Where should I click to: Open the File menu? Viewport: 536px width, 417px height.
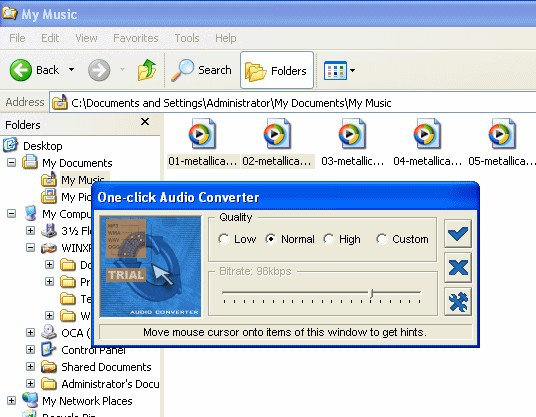(17, 38)
